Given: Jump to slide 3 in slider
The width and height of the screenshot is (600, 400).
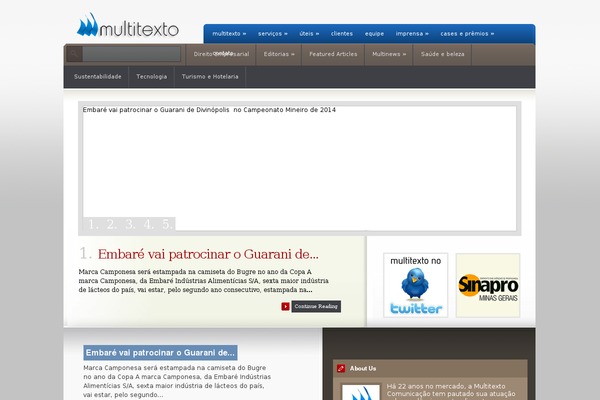Looking at the screenshot, I should 130,224.
